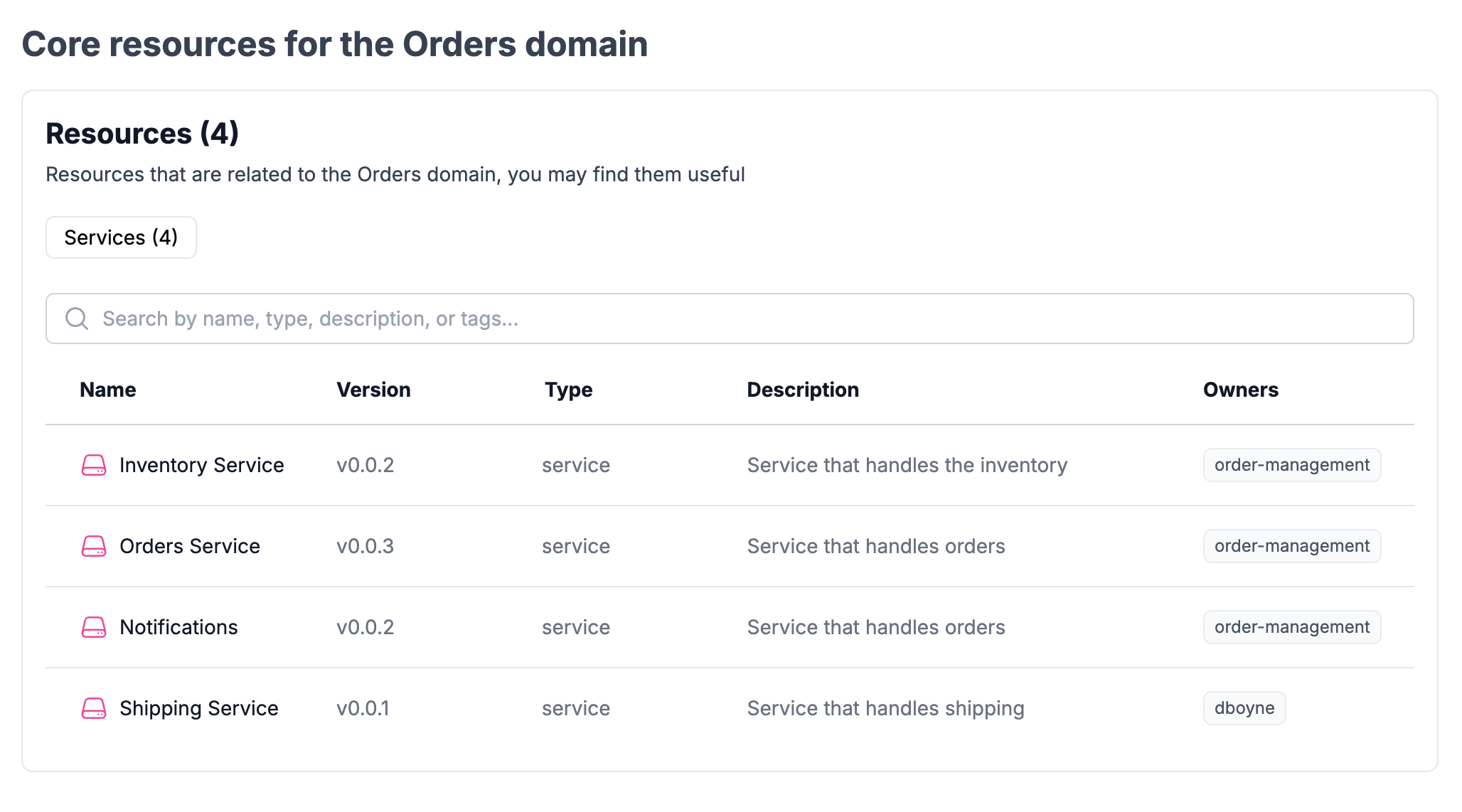
Task: Click order-management owner badge for Inventory Service
Action: (x=1291, y=465)
